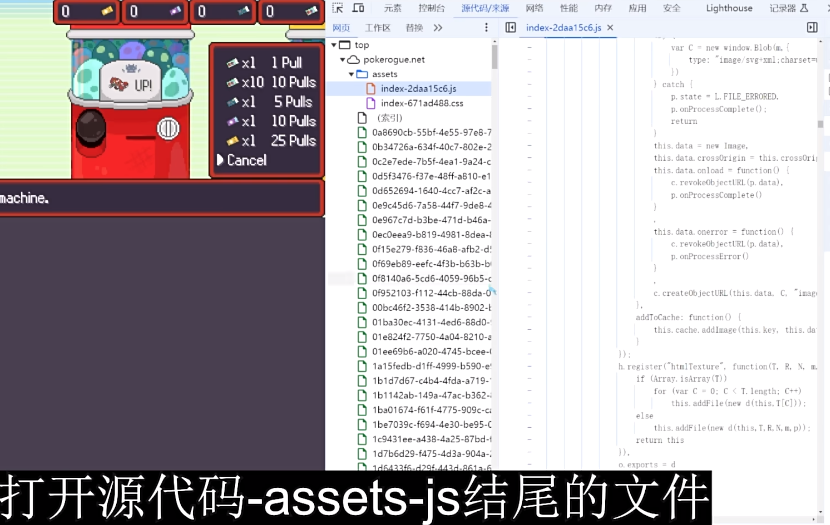This screenshot has width=830, height=525.
Task: Click the navigator file list scrollbar
Action: click(494, 57)
